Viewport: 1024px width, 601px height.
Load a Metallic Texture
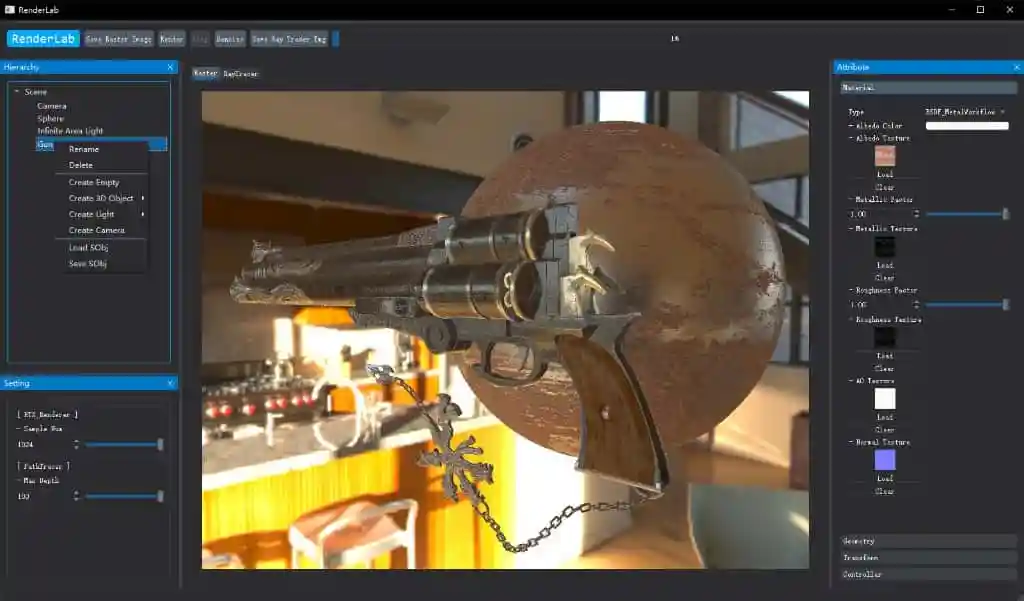click(885, 265)
